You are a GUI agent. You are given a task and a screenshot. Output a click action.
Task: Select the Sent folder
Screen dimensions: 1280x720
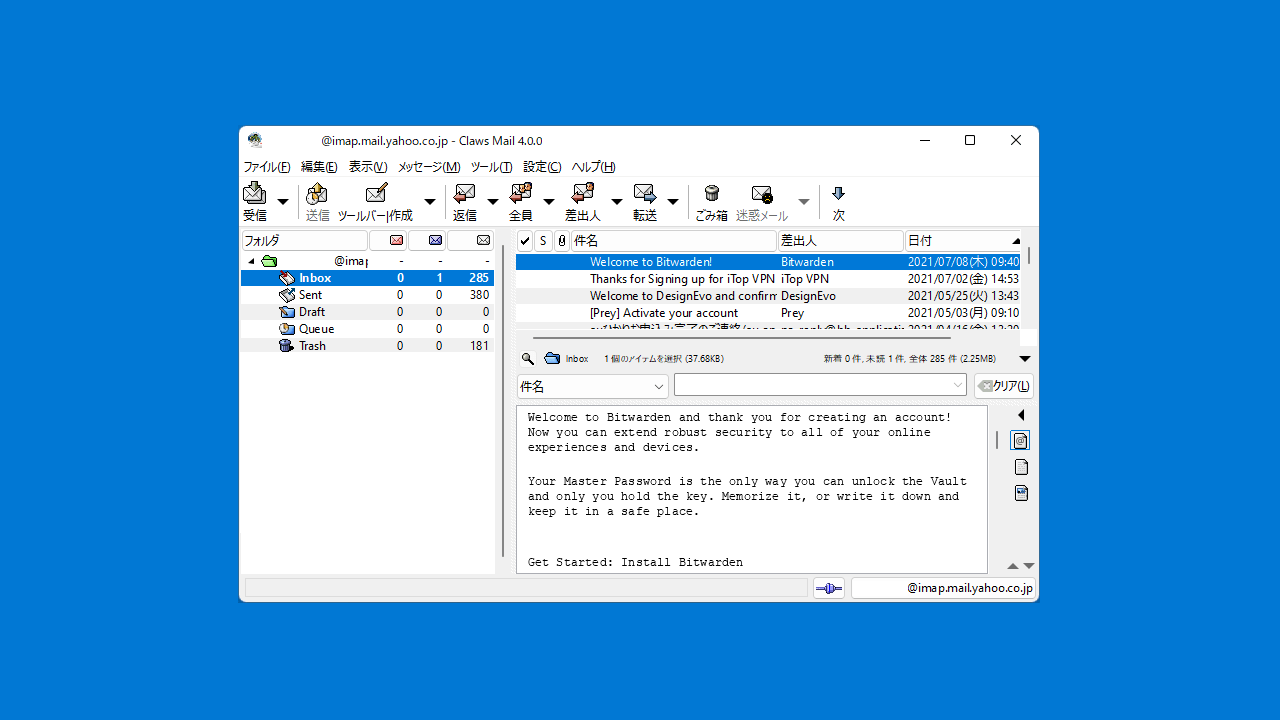click(367, 295)
